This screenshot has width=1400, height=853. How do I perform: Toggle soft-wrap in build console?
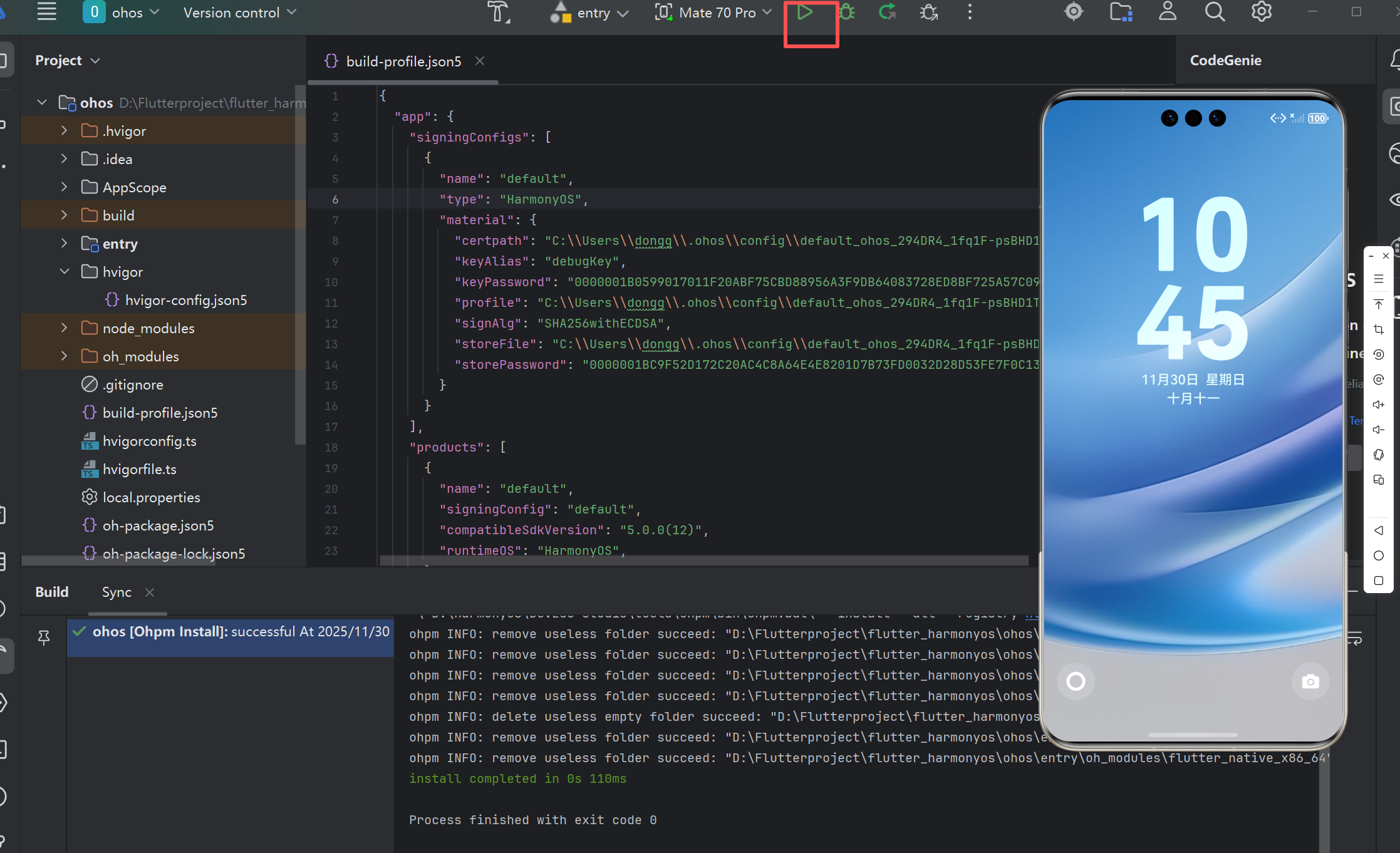(1355, 639)
